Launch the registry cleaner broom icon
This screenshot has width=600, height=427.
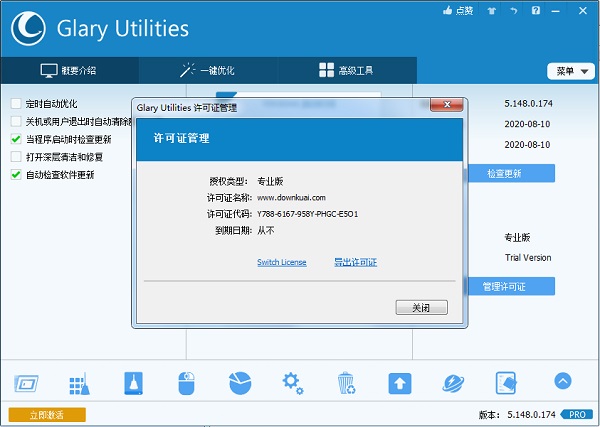[80, 383]
